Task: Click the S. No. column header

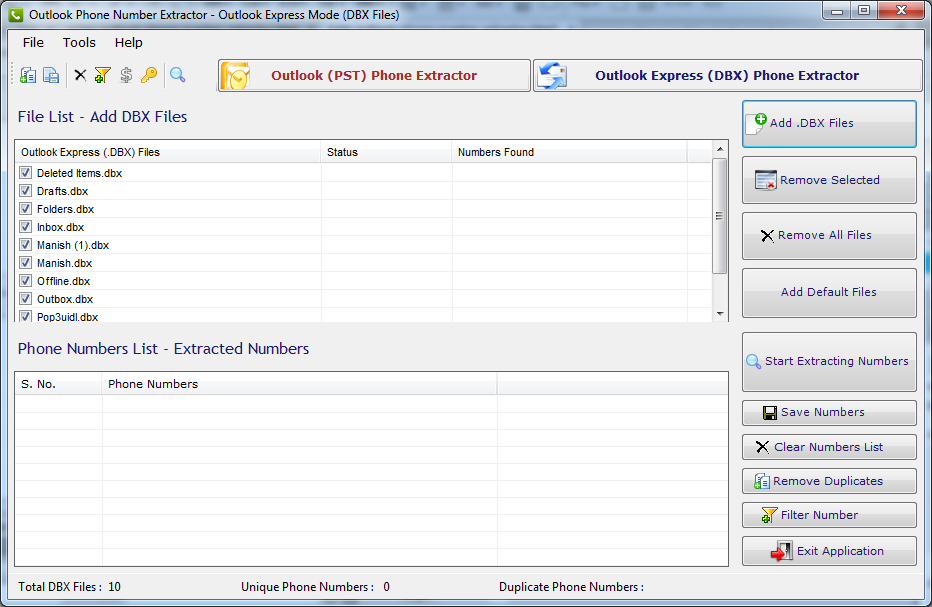Action: point(58,384)
